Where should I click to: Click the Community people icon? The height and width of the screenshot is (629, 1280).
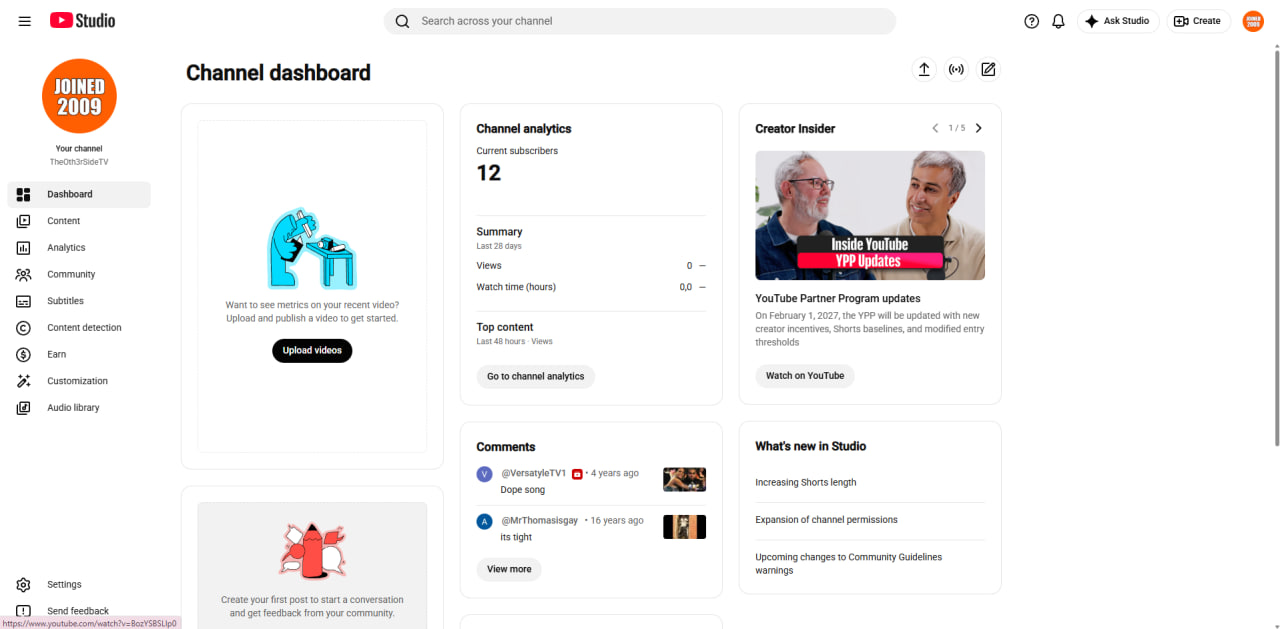point(24,274)
